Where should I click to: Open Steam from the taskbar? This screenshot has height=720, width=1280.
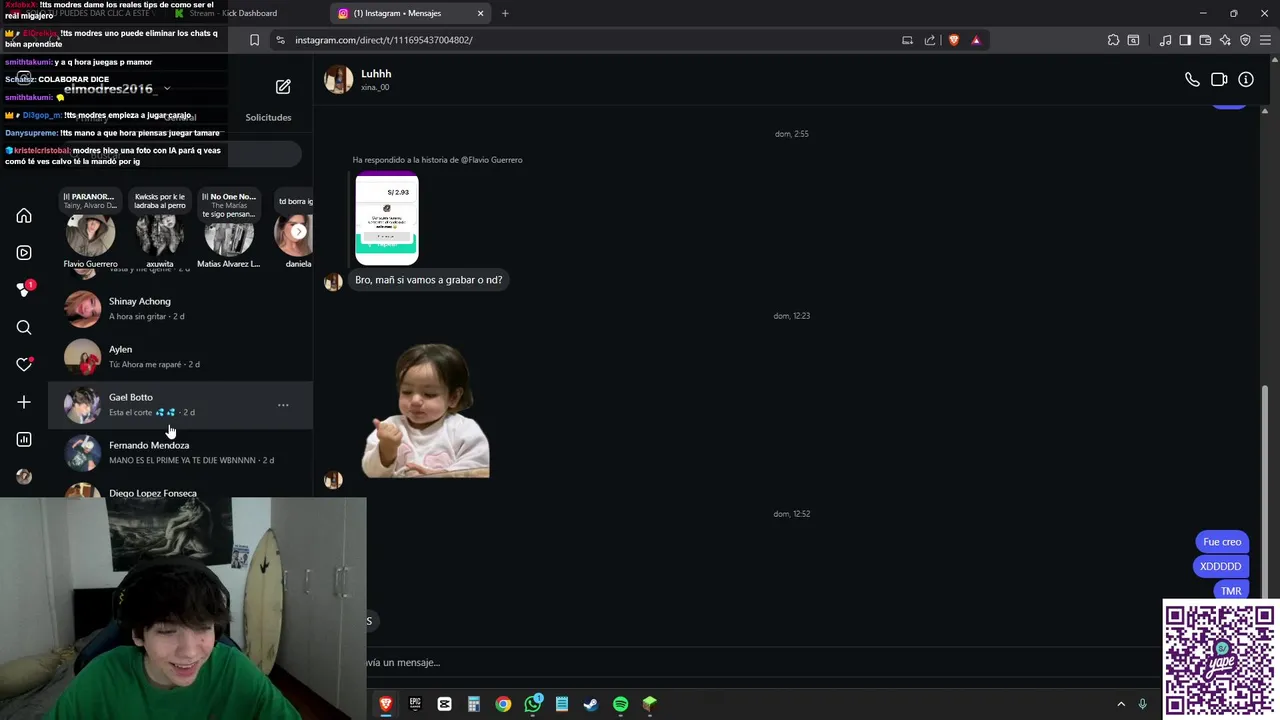pyautogui.click(x=591, y=704)
